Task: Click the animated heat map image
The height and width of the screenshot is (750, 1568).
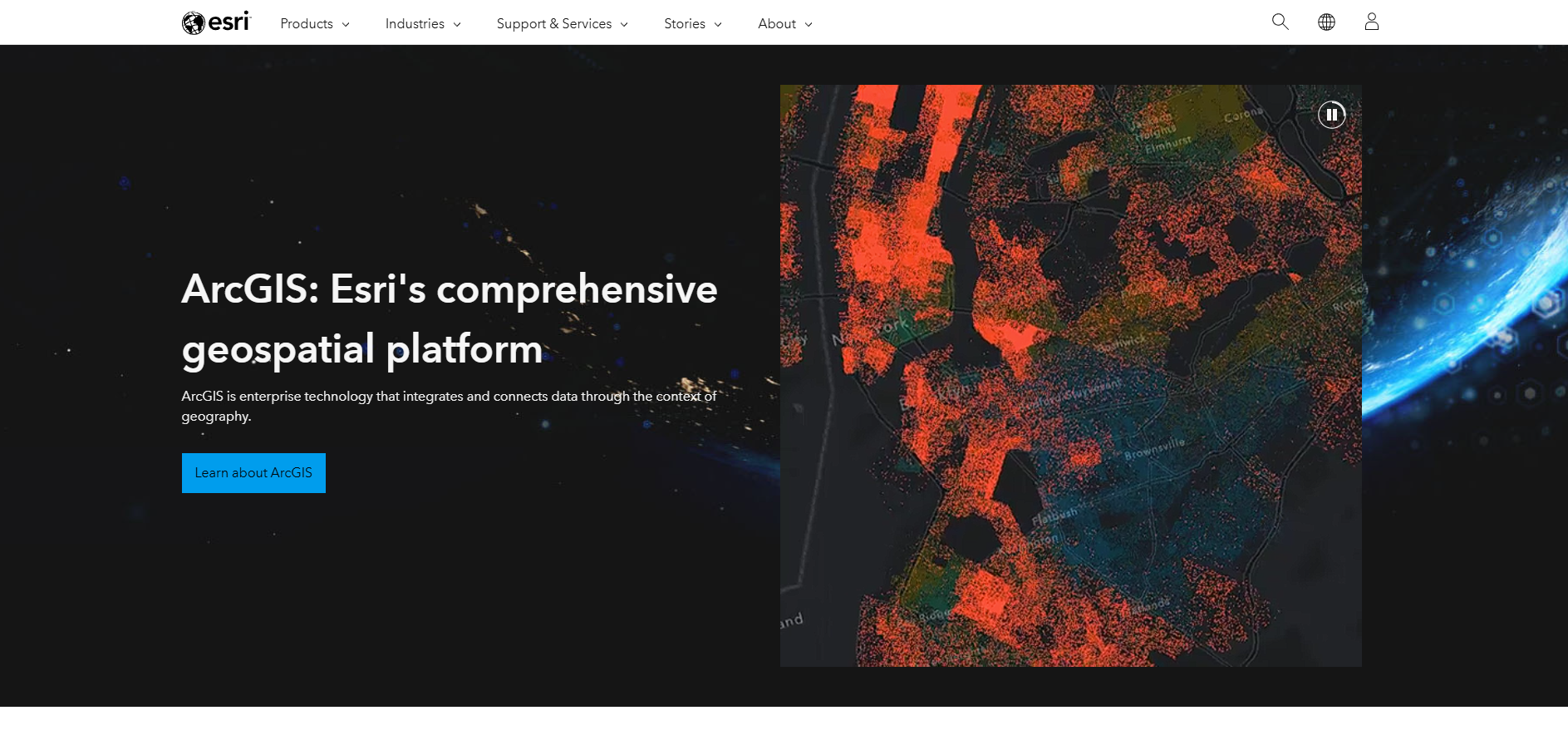Action: click(x=1070, y=374)
